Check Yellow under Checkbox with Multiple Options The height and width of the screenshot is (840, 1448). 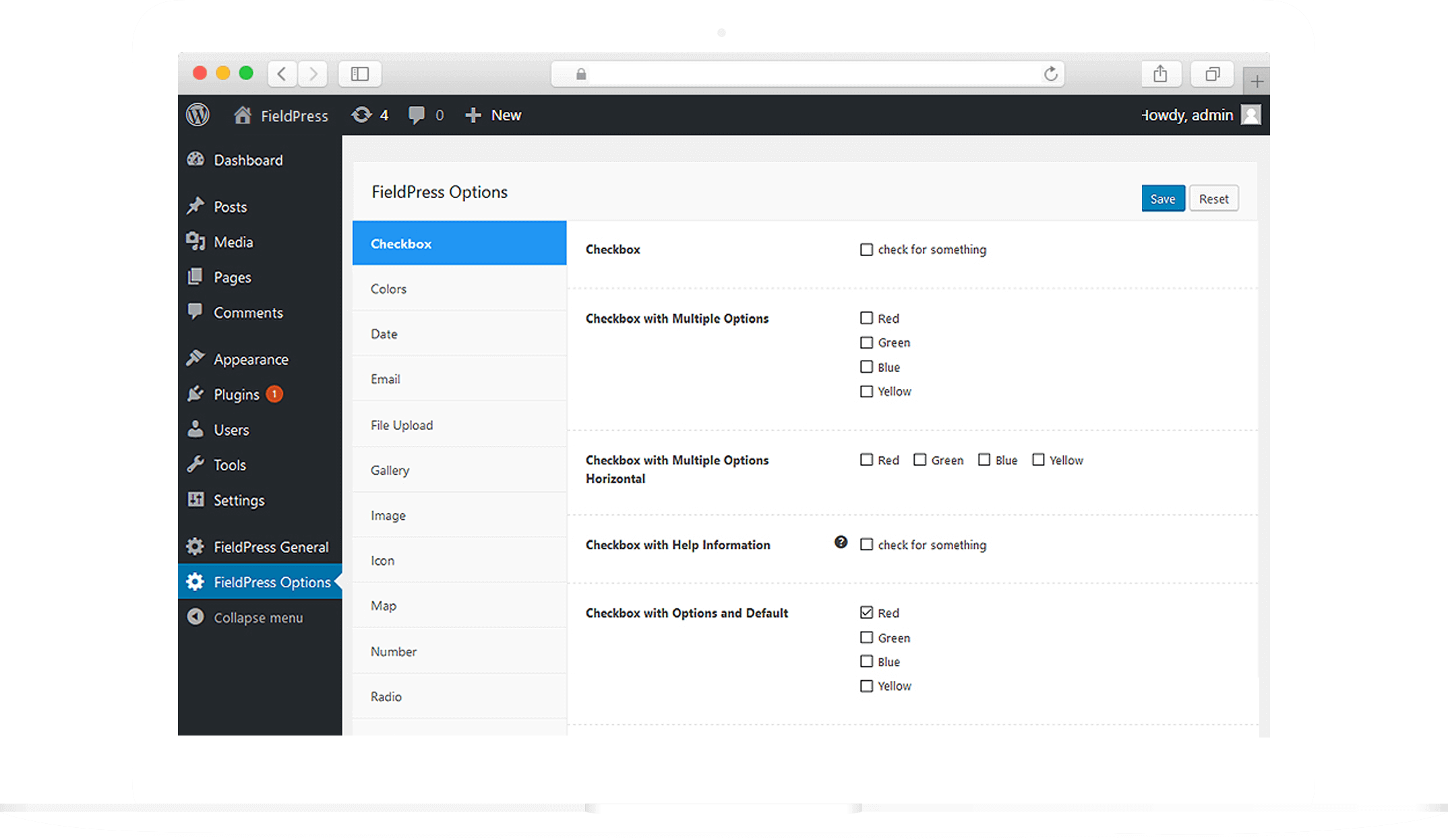(x=866, y=391)
